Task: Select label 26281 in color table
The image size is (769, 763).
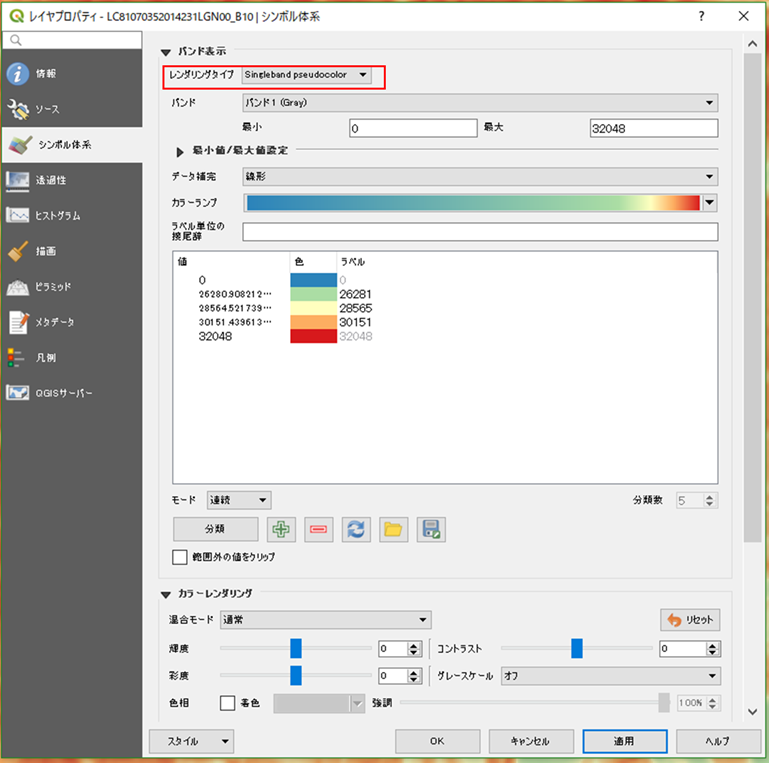Action: point(356,294)
